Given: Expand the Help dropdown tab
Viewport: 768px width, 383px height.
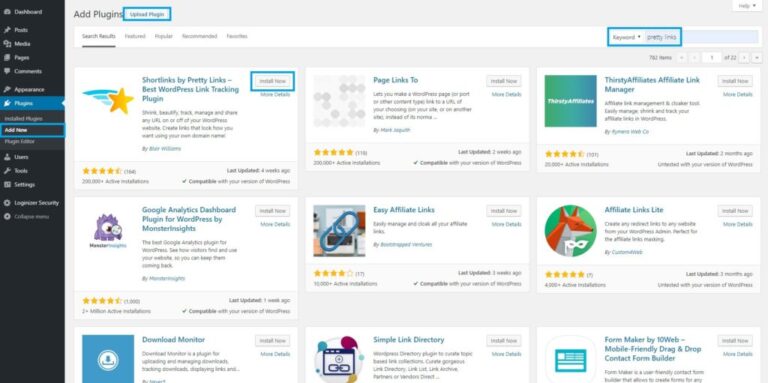Looking at the screenshot, I should click(x=746, y=5).
